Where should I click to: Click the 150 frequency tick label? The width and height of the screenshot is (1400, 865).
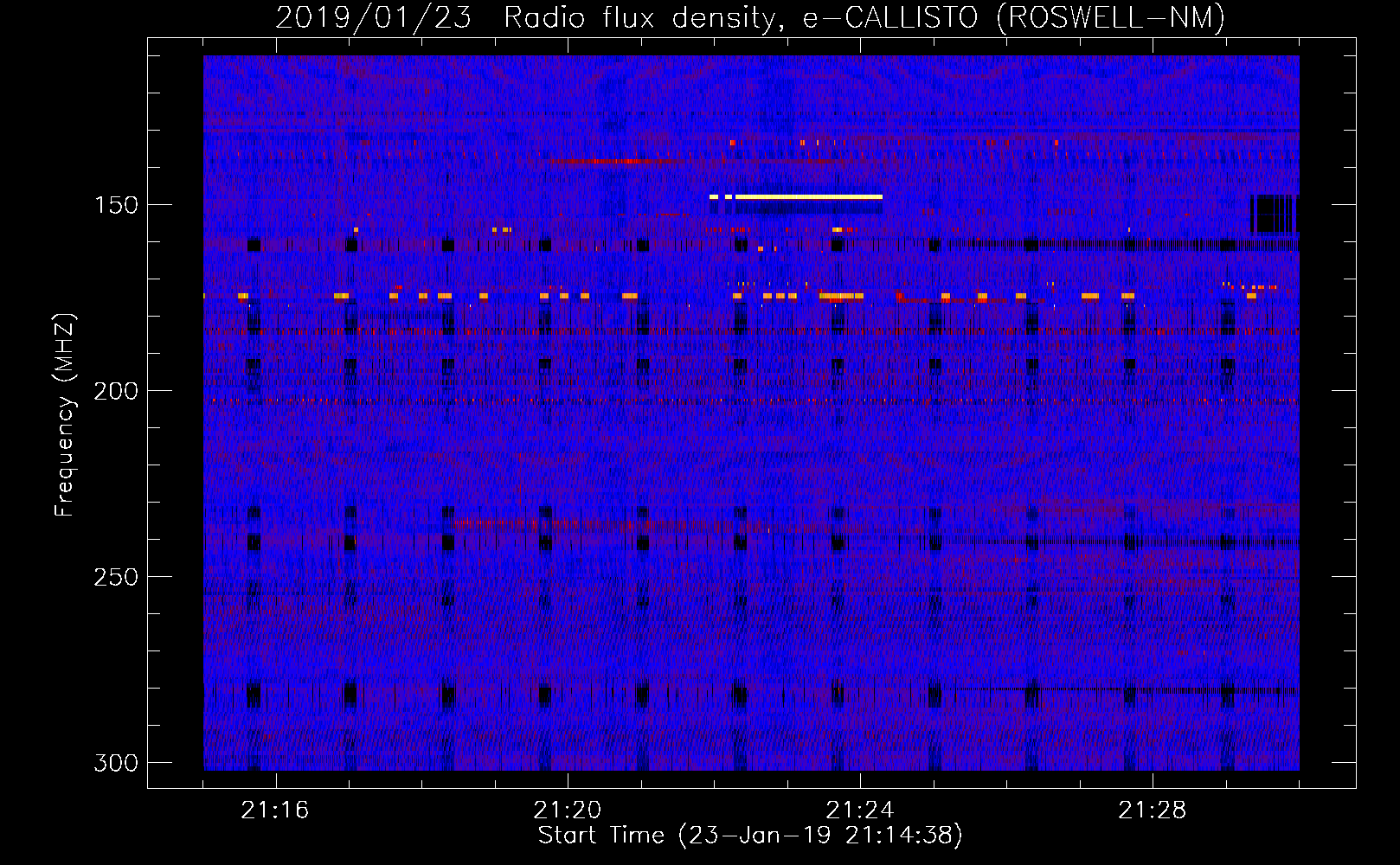pyautogui.click(x=116, y=205)
